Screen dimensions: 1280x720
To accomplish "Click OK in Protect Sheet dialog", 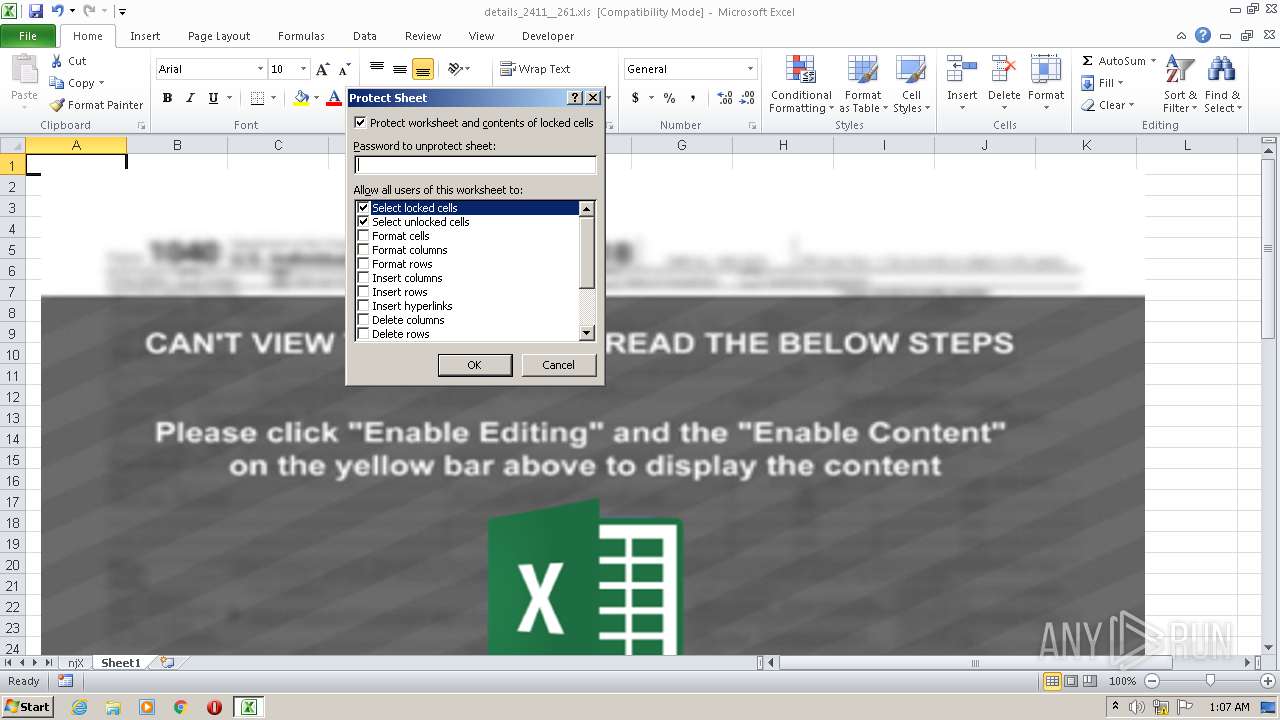I will pos(475,365).
